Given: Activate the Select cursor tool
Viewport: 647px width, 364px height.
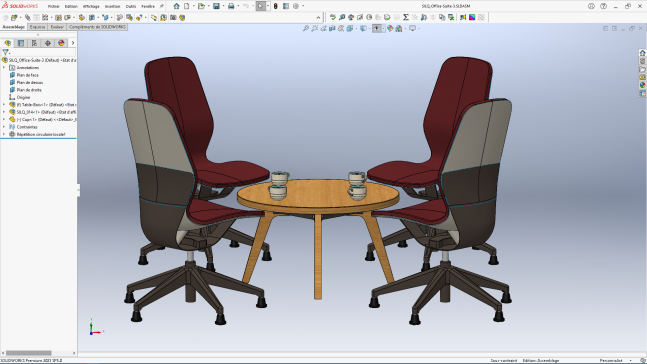Looking at the screenshot, I should click(261, 6).
